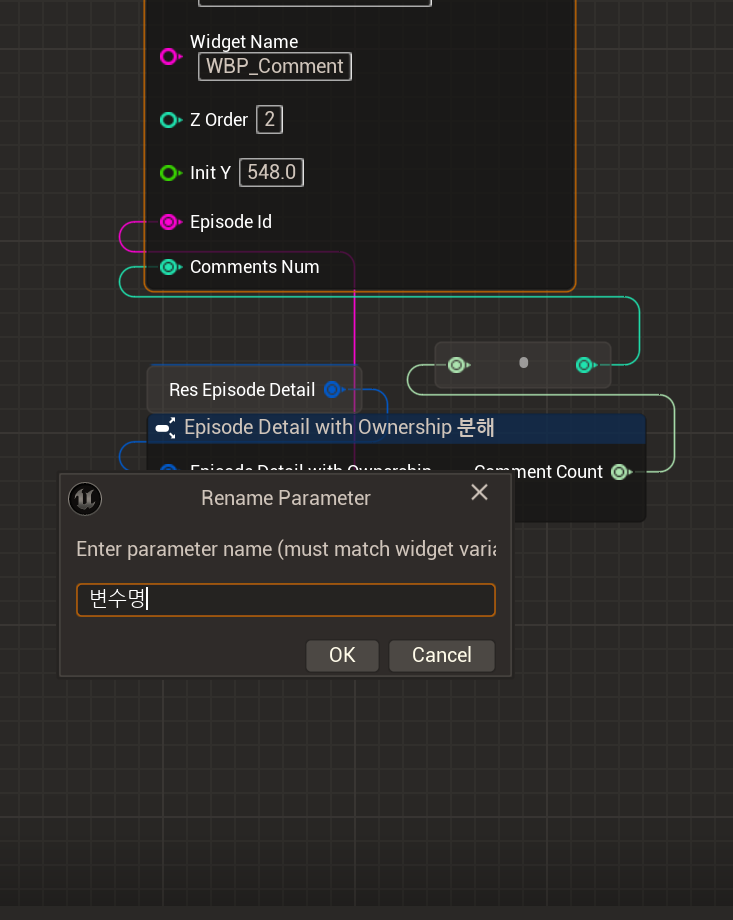Click the Comment Count output pin
This screenshot has height=920, width=733.
click(619, 472)
